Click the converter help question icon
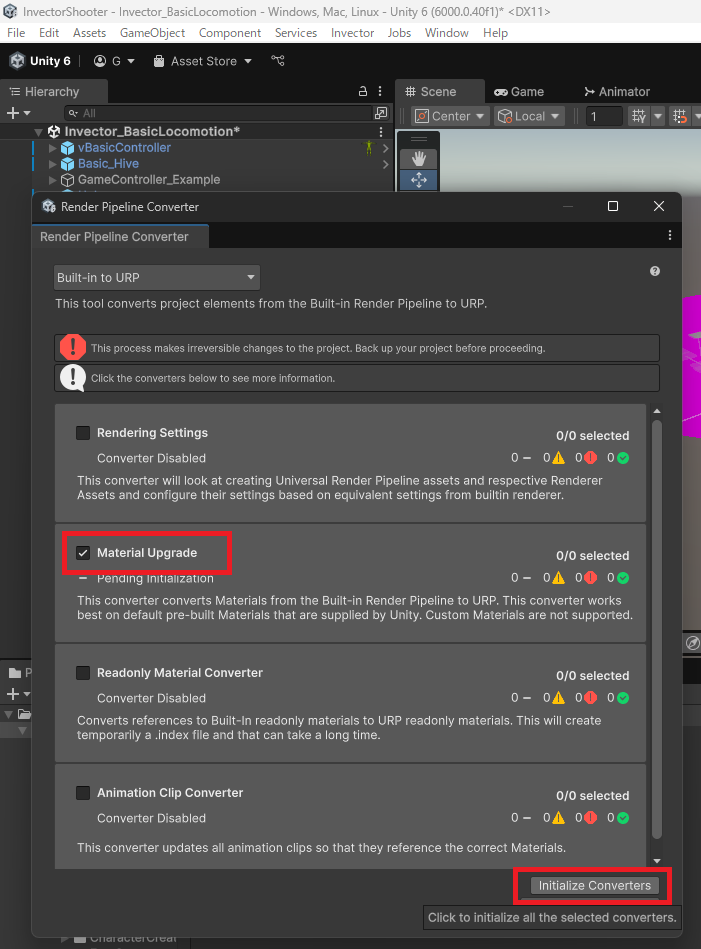Screen dimensions: 701x949 pyautogui.click(x=655, y=271)
